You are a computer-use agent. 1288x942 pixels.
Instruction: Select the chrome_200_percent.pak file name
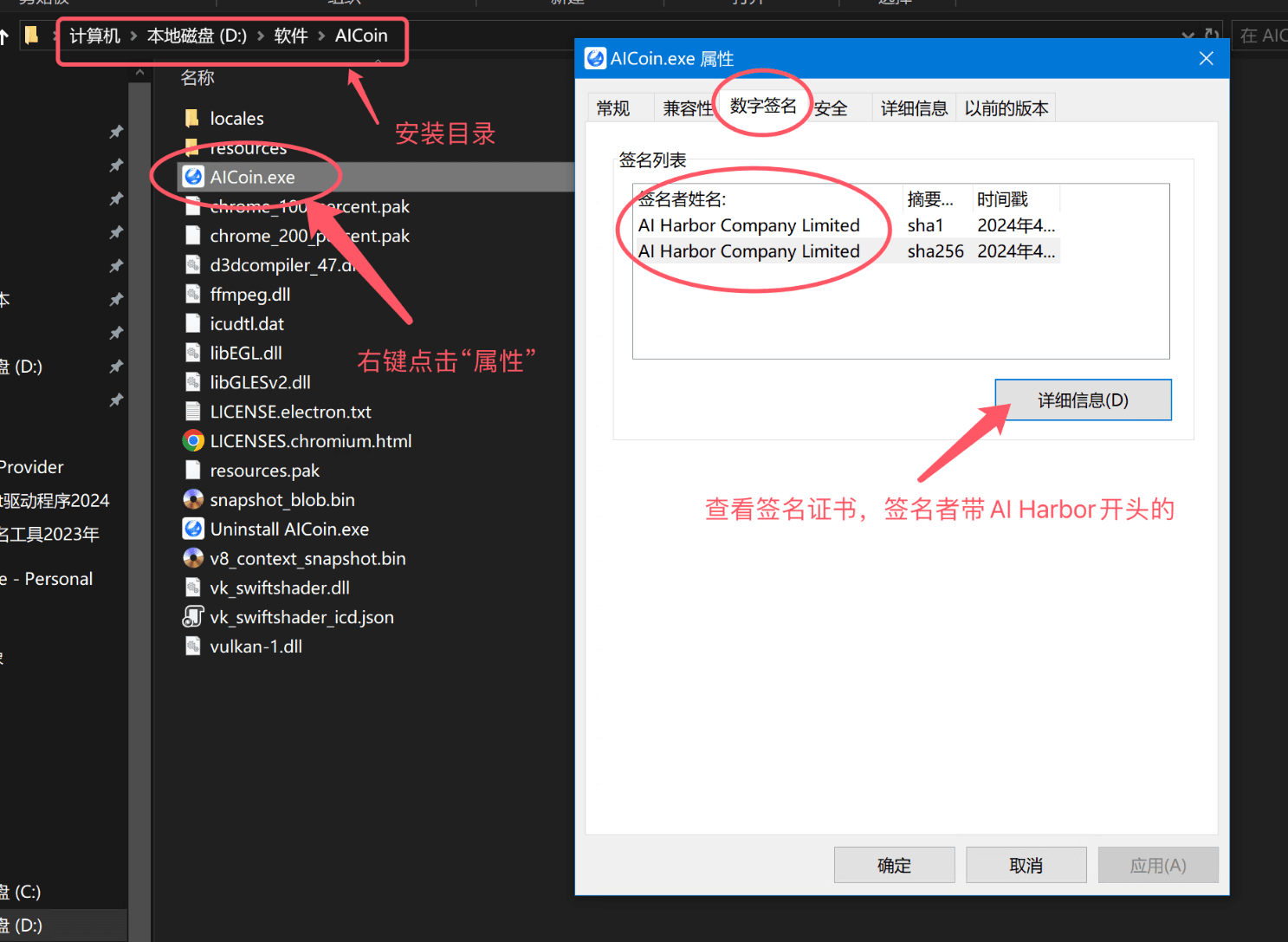[x=309, y=236]
